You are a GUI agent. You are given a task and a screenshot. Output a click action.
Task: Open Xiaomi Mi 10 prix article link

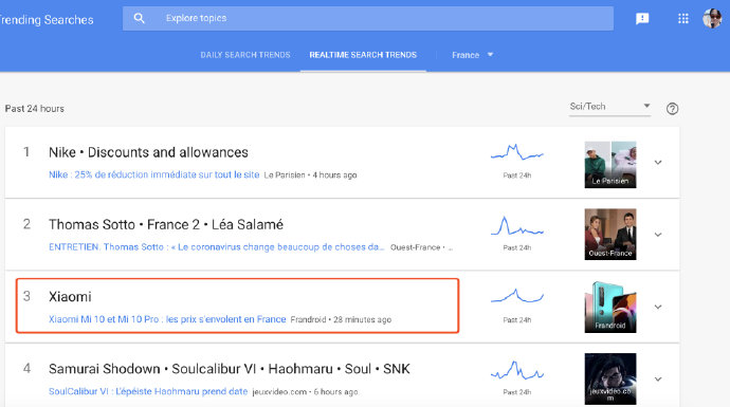click(167, 319)
